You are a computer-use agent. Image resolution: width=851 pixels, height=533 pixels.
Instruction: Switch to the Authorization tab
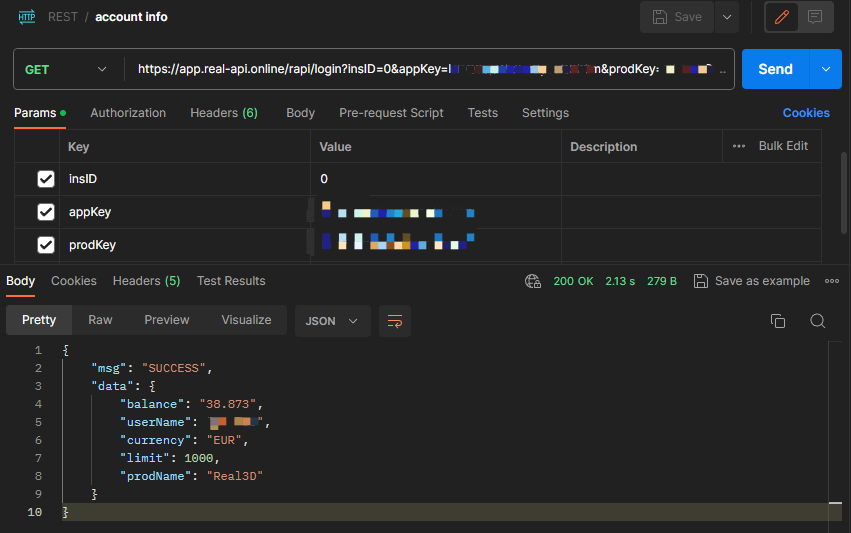coord(128,113)
